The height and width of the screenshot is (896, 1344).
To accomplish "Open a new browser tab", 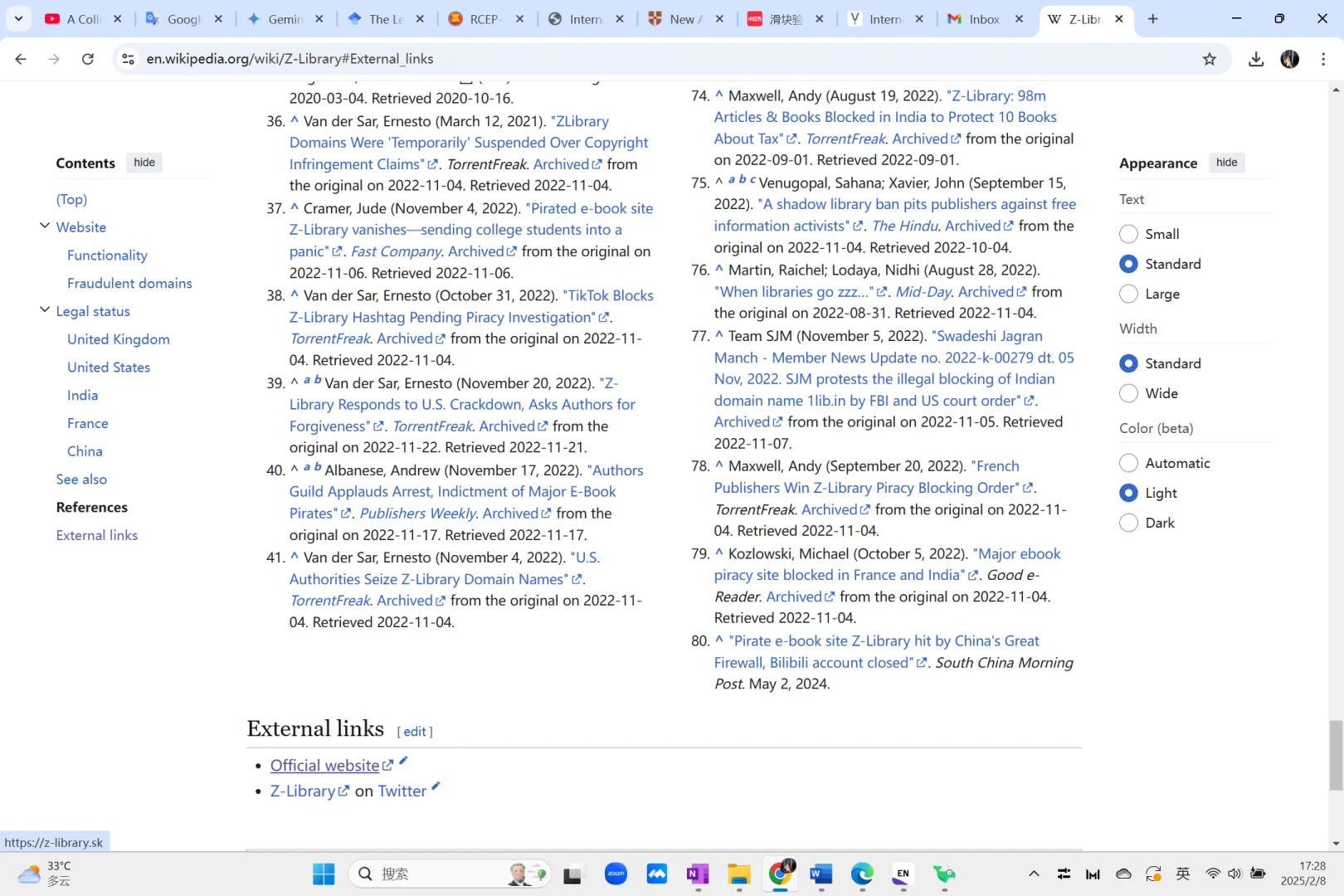I will (x=1153, y=18).
